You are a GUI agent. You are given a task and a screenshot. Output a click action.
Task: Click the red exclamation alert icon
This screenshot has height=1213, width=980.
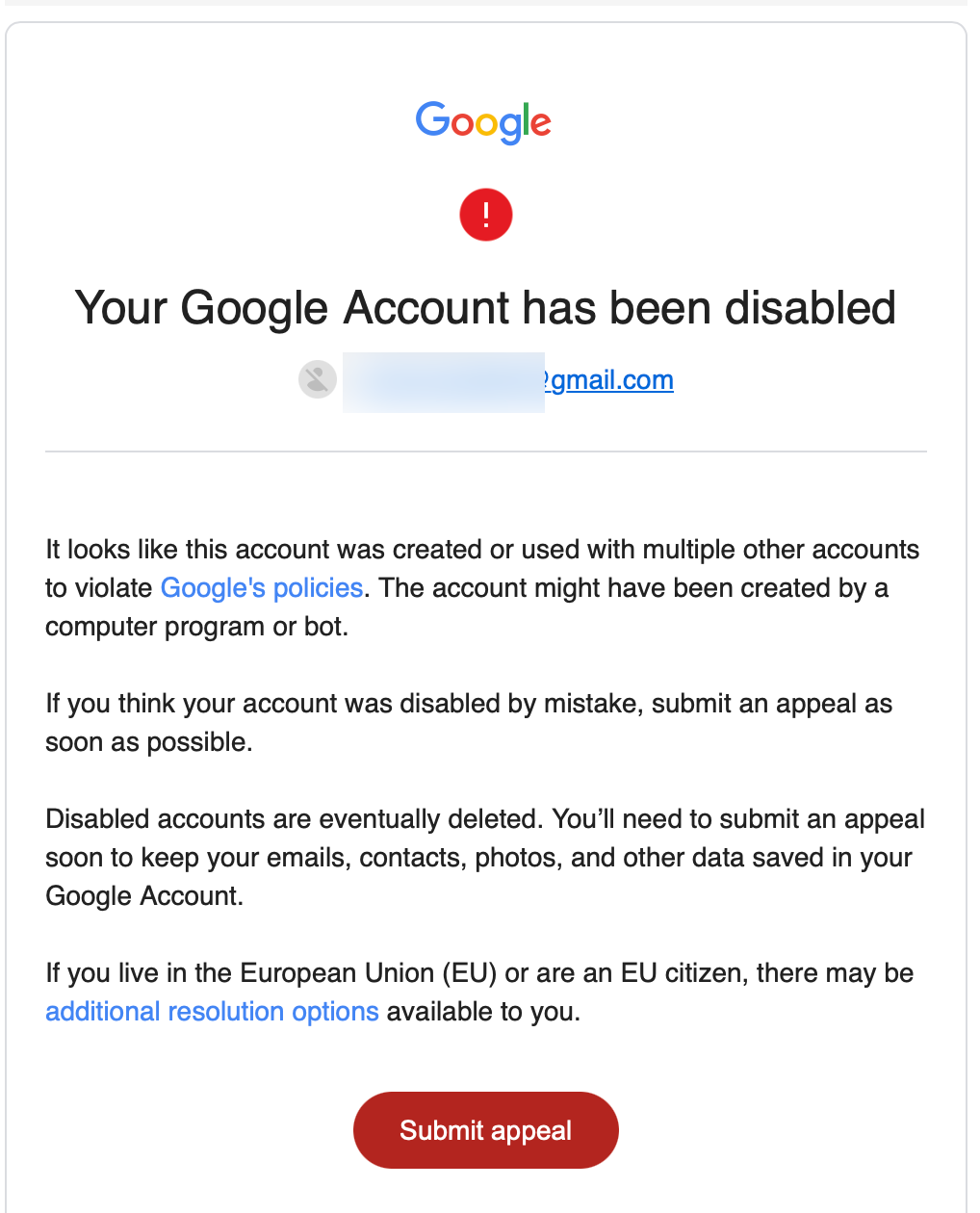point(486,215)
